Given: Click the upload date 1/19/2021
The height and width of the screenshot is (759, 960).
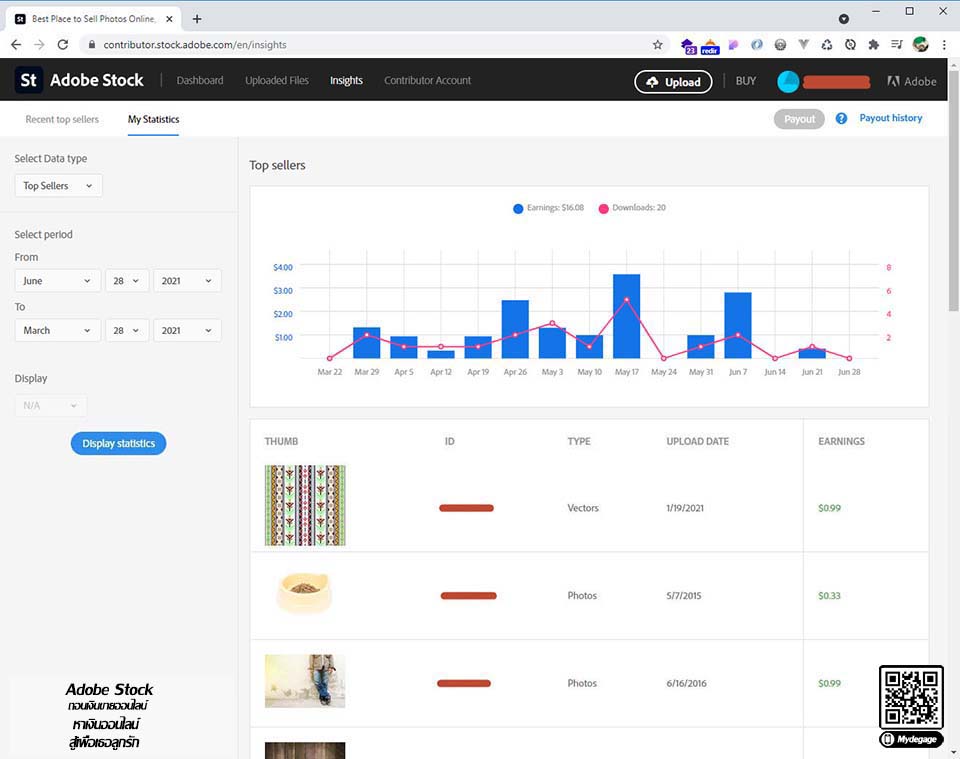Looking at the screenshot, I should pos(685,508).
